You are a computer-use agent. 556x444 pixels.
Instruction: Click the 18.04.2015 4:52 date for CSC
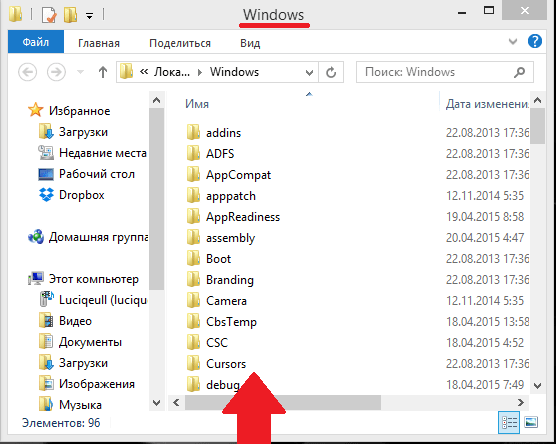pos(485,342)
